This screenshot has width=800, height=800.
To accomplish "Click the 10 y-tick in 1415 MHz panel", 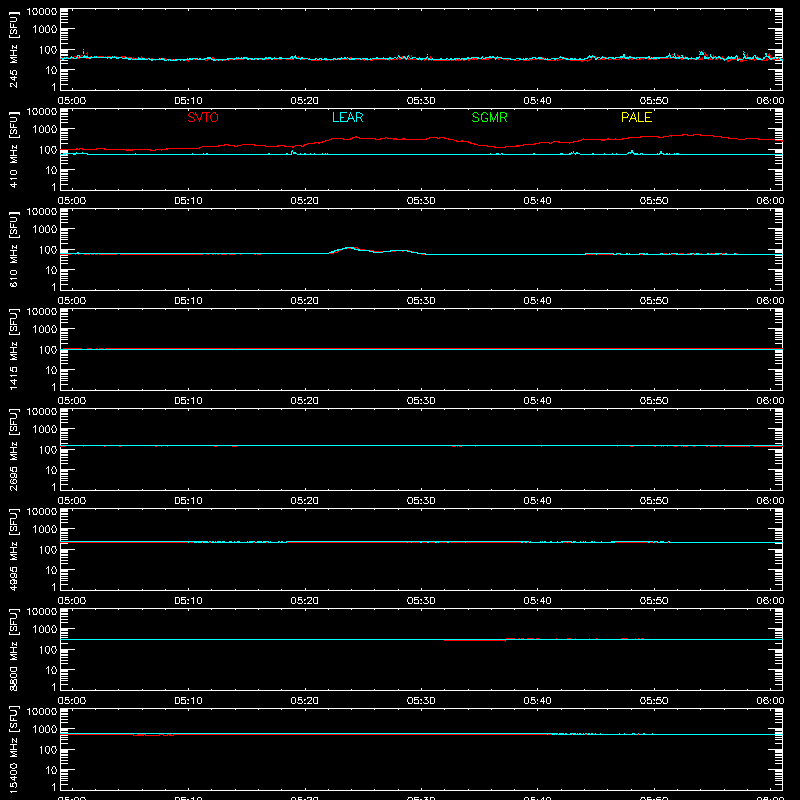I will 51,370.
